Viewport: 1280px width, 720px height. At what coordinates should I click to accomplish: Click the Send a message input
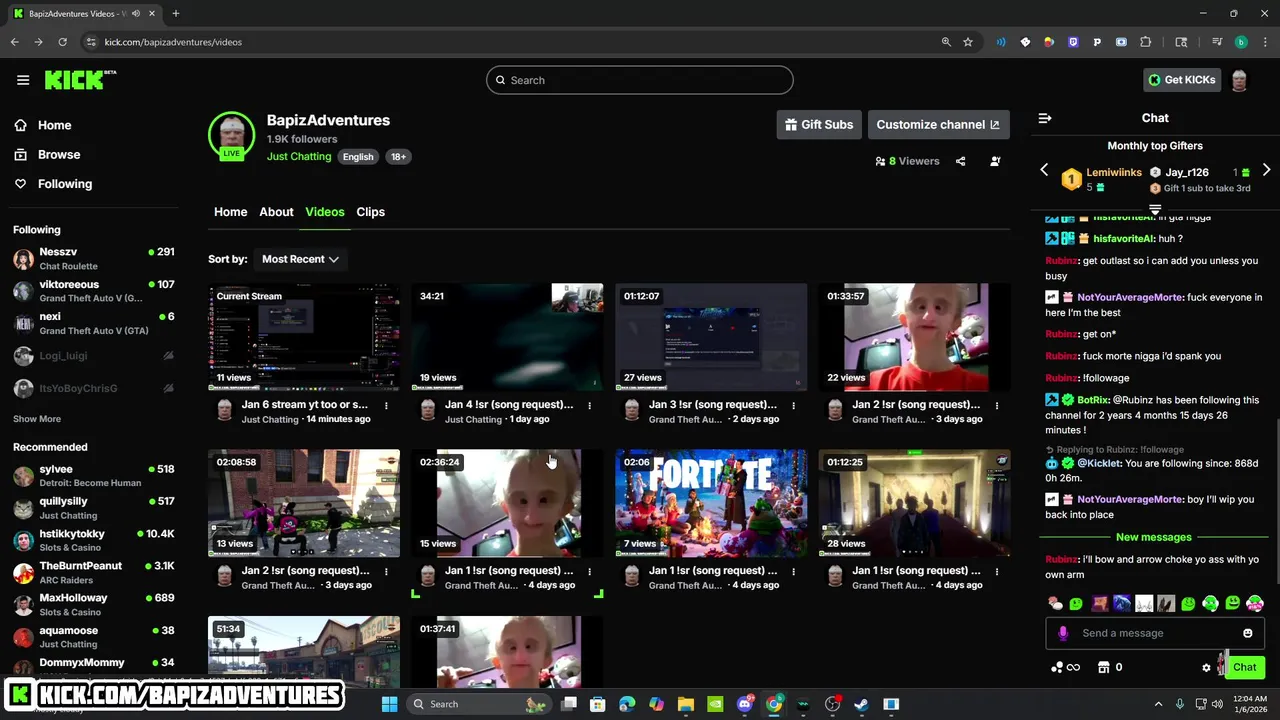[1155, 633]
